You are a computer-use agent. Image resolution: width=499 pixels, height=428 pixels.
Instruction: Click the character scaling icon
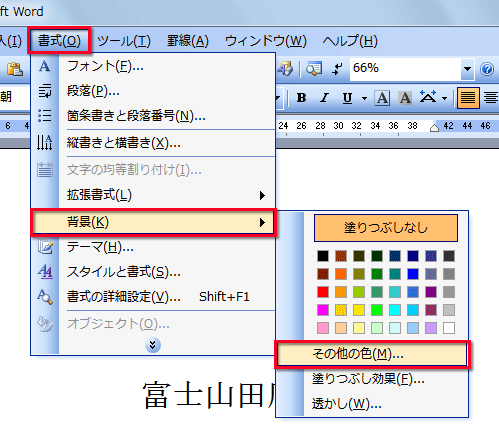428,97
